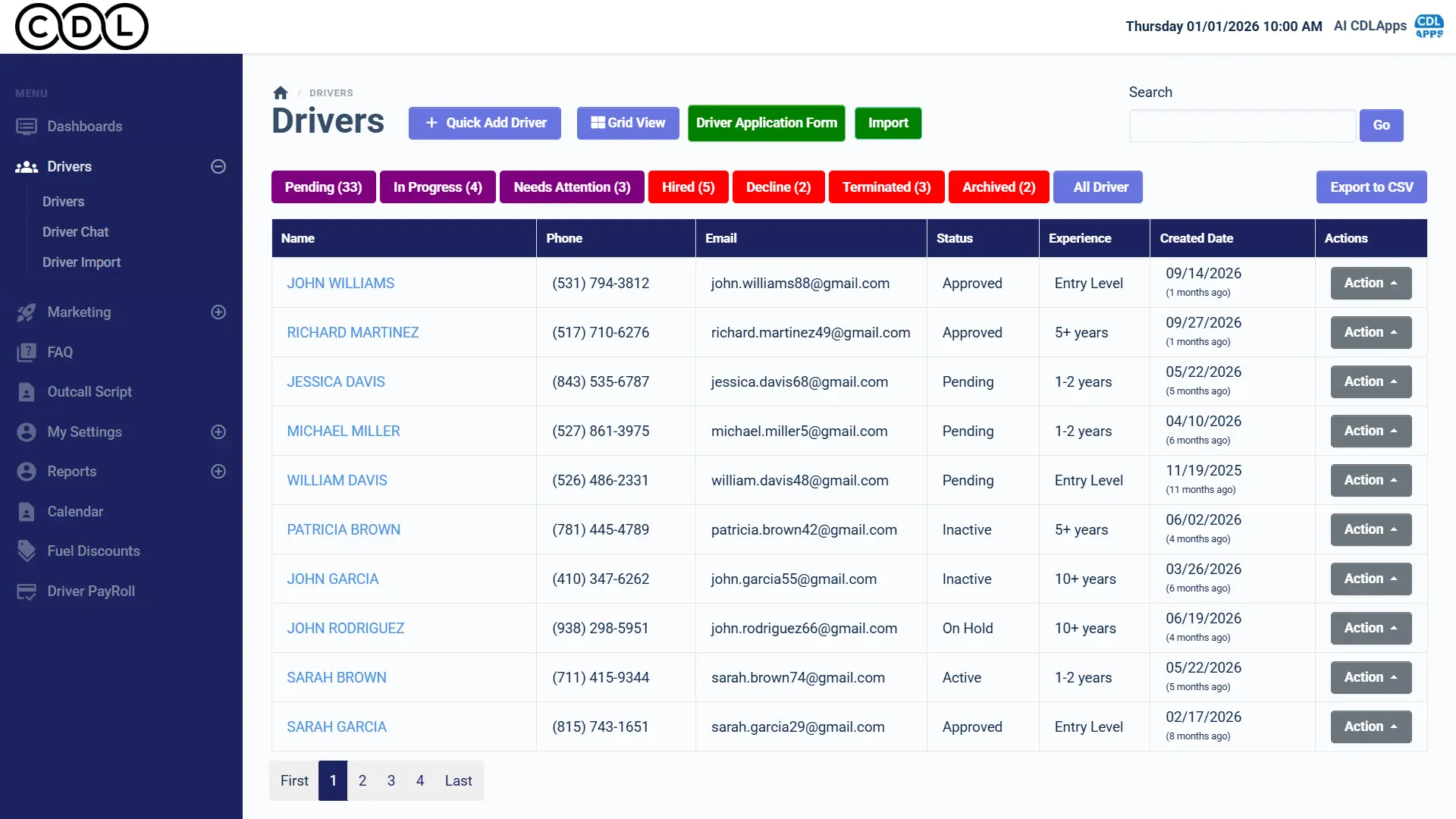1456x819 pixels.
Task: Click the FAQ sidebar icon
Action: [x=27, y=353]
